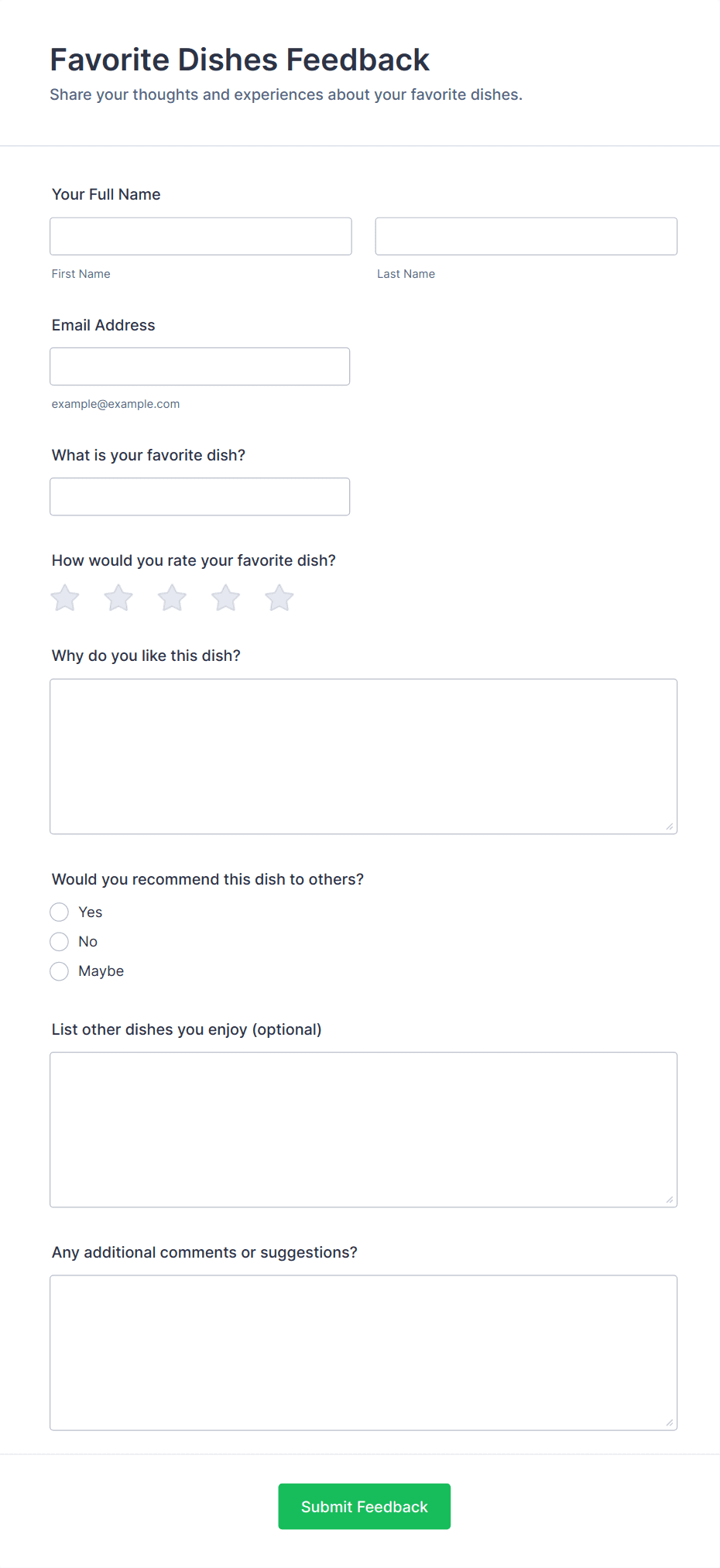Choose the No radio option

point(60,942)
